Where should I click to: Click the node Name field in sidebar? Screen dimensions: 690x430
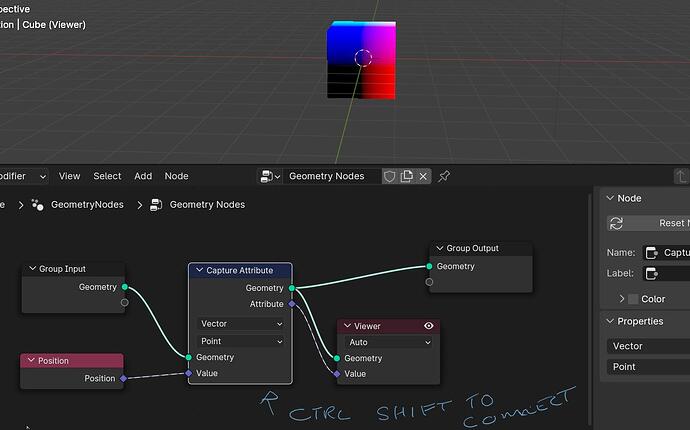point(666,253)
